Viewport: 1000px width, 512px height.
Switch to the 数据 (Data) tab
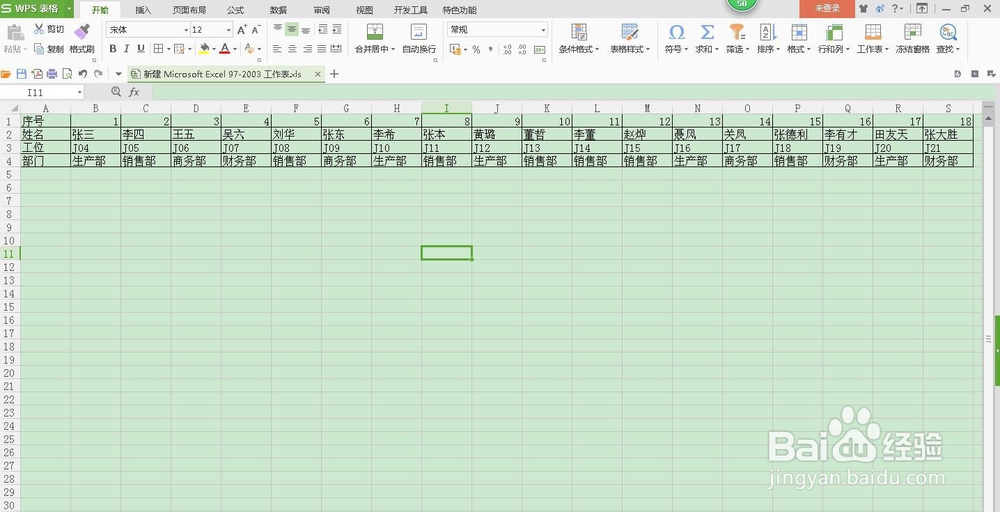pos(278,10)
